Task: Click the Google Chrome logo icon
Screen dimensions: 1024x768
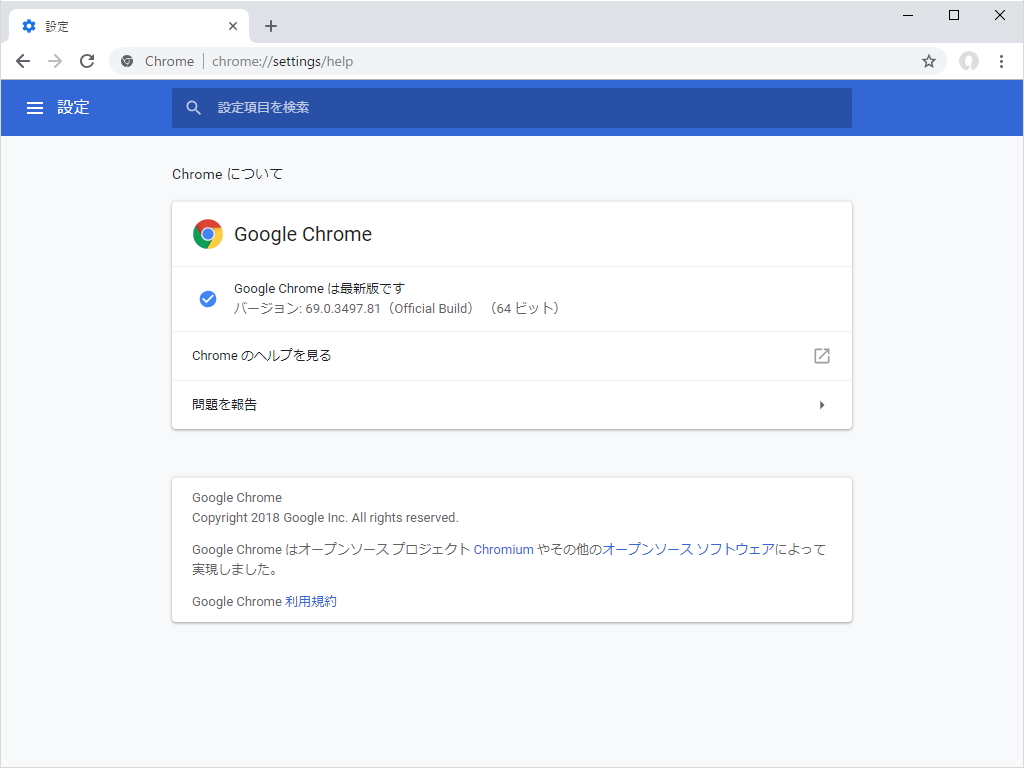Action: [207, 233]
